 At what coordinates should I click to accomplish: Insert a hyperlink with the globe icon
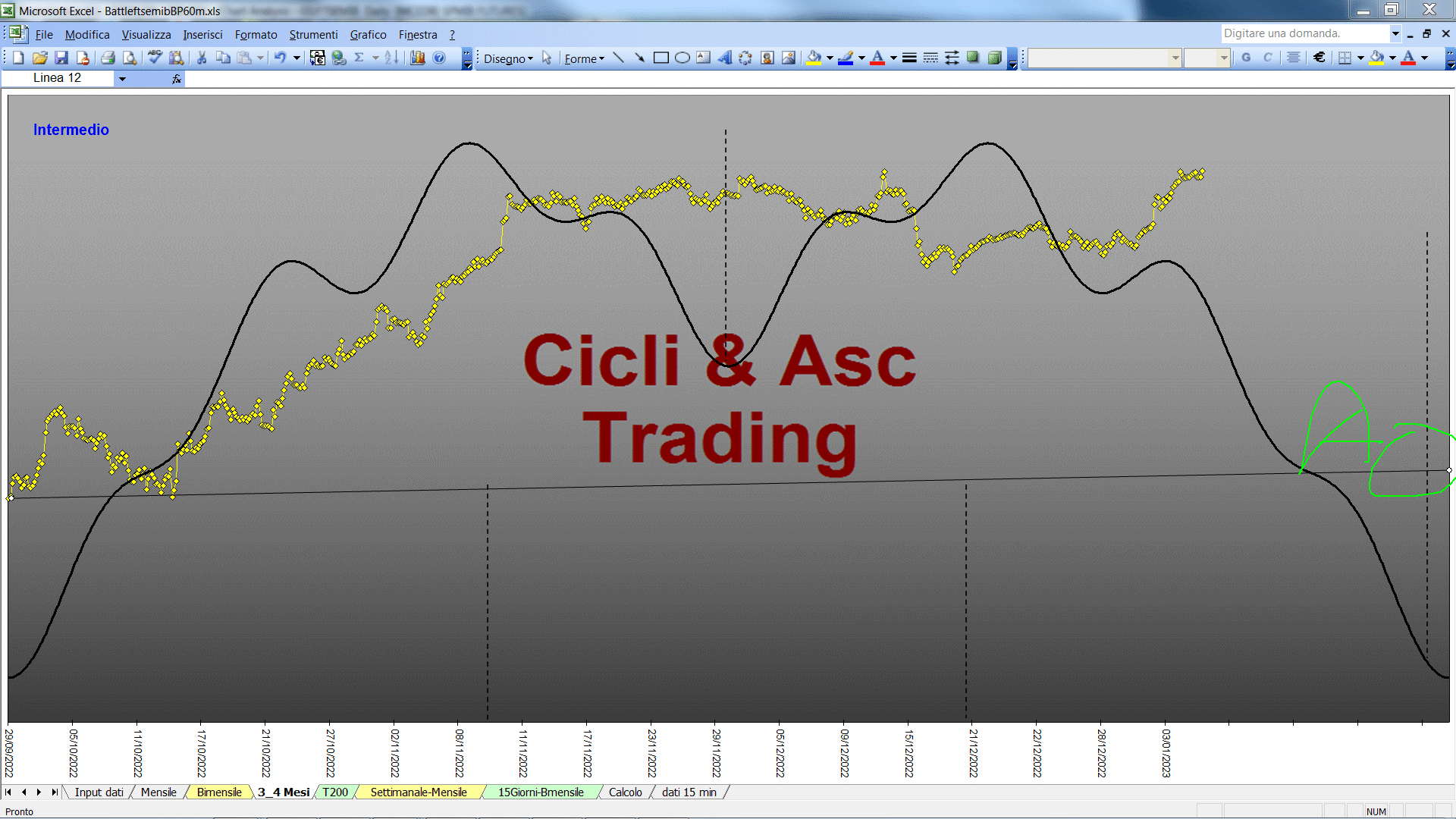point(339,58)
